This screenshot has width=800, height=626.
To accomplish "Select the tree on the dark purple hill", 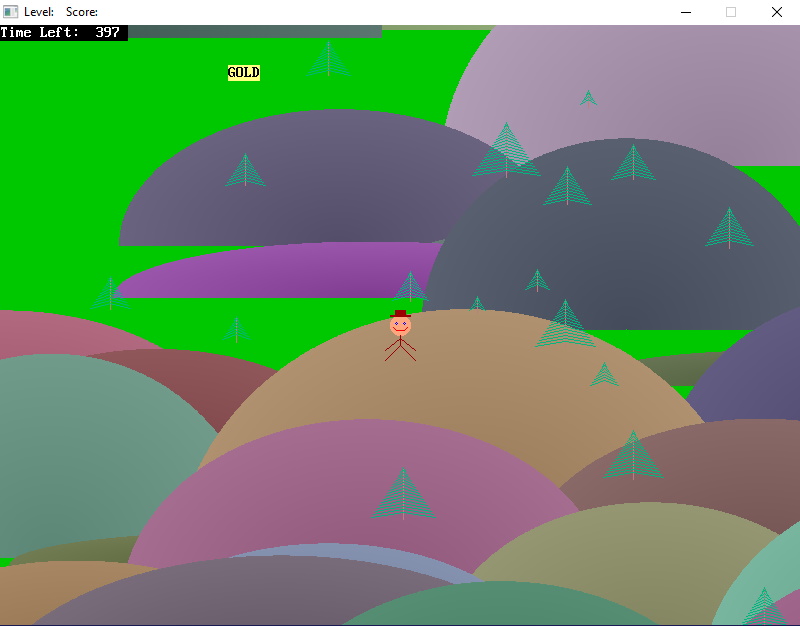I will [245, 171].
